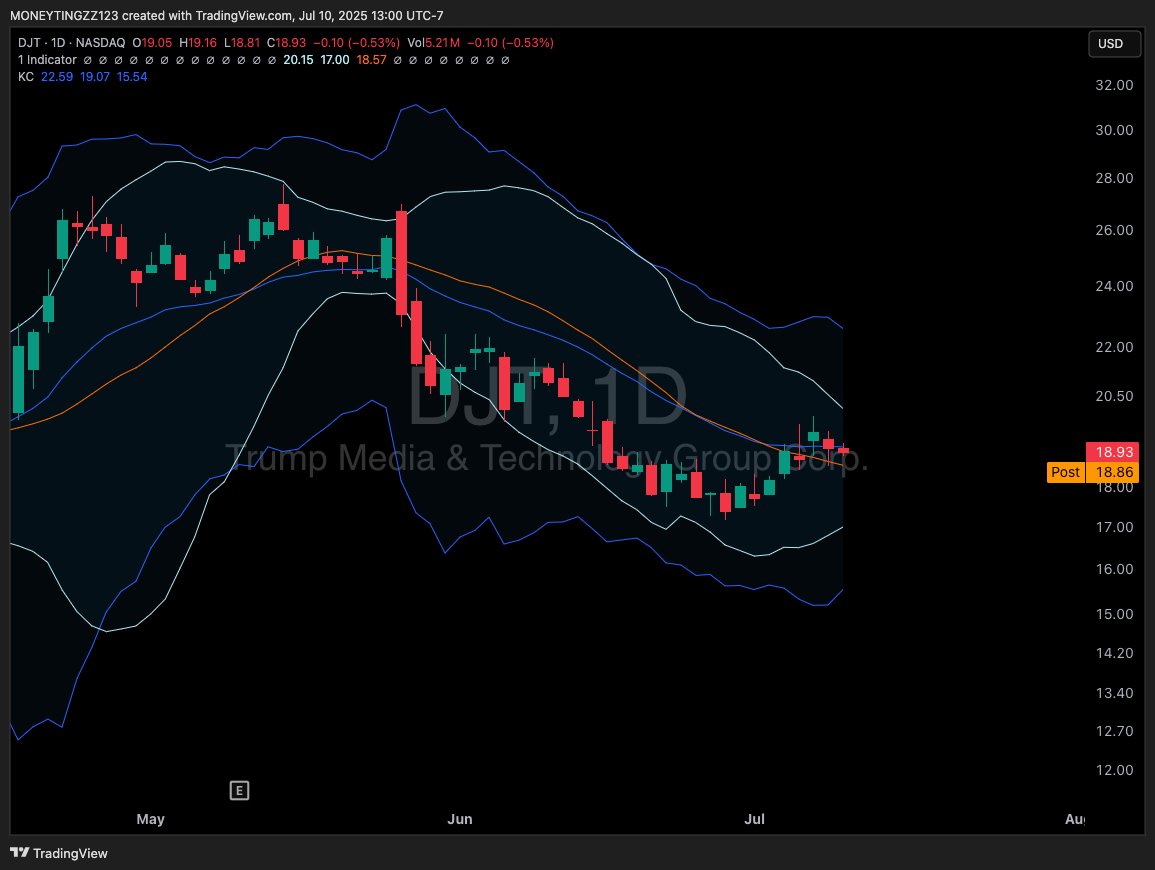The width and height of the screenshot is (1155, 870).
Task: Click the 20.50 price axis label
Action: click(x=1114, y=396)
